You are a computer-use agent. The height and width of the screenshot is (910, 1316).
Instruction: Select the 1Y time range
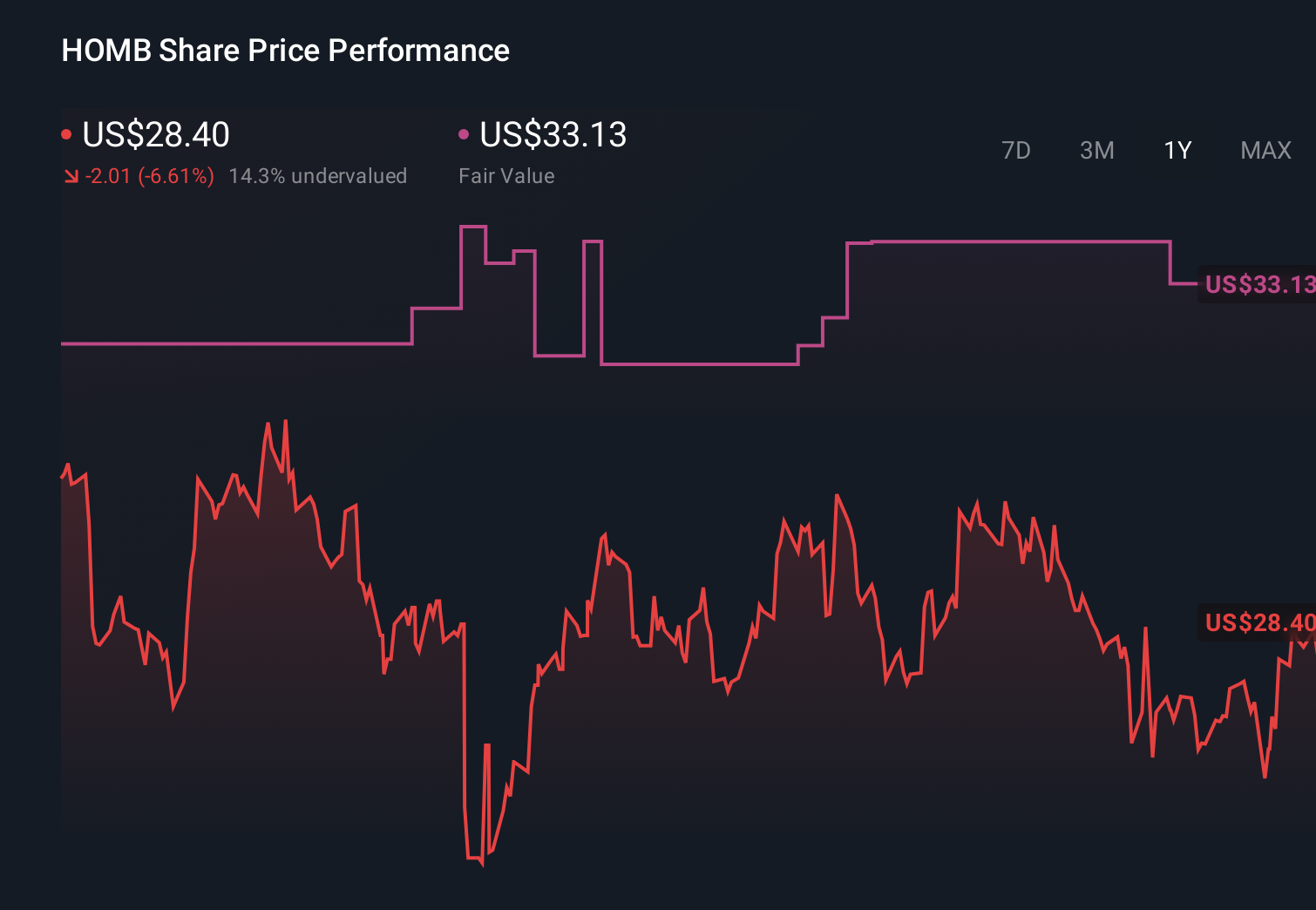[x=1177, y=151]
